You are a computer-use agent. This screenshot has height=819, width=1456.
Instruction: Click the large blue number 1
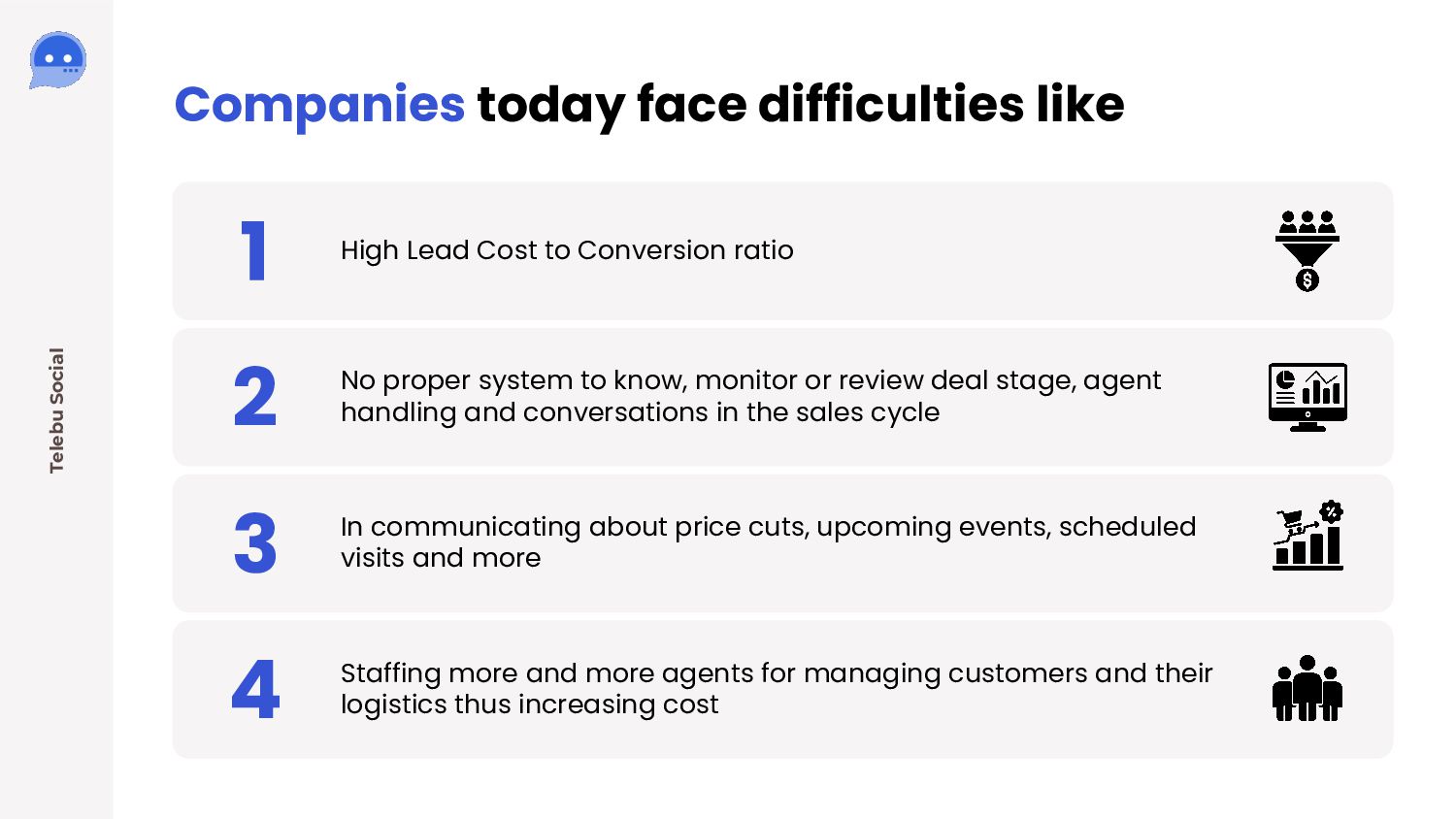coord(254,250)
